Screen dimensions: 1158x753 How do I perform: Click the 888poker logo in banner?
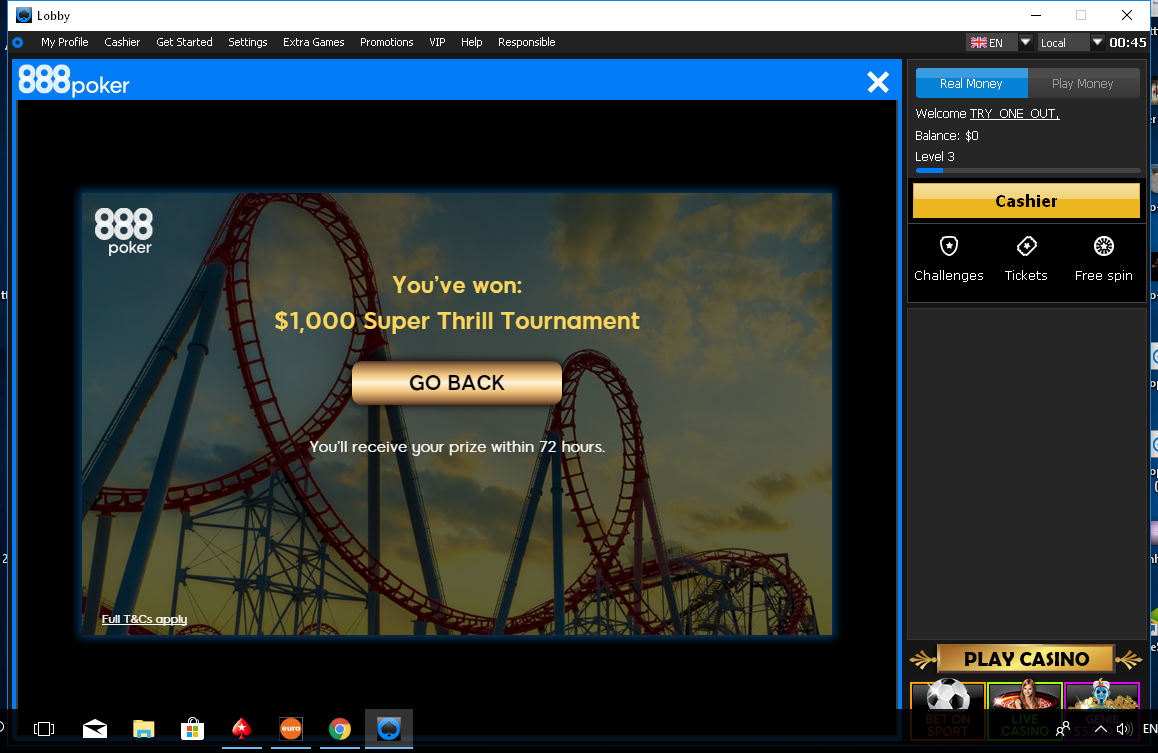coord(124,231)
